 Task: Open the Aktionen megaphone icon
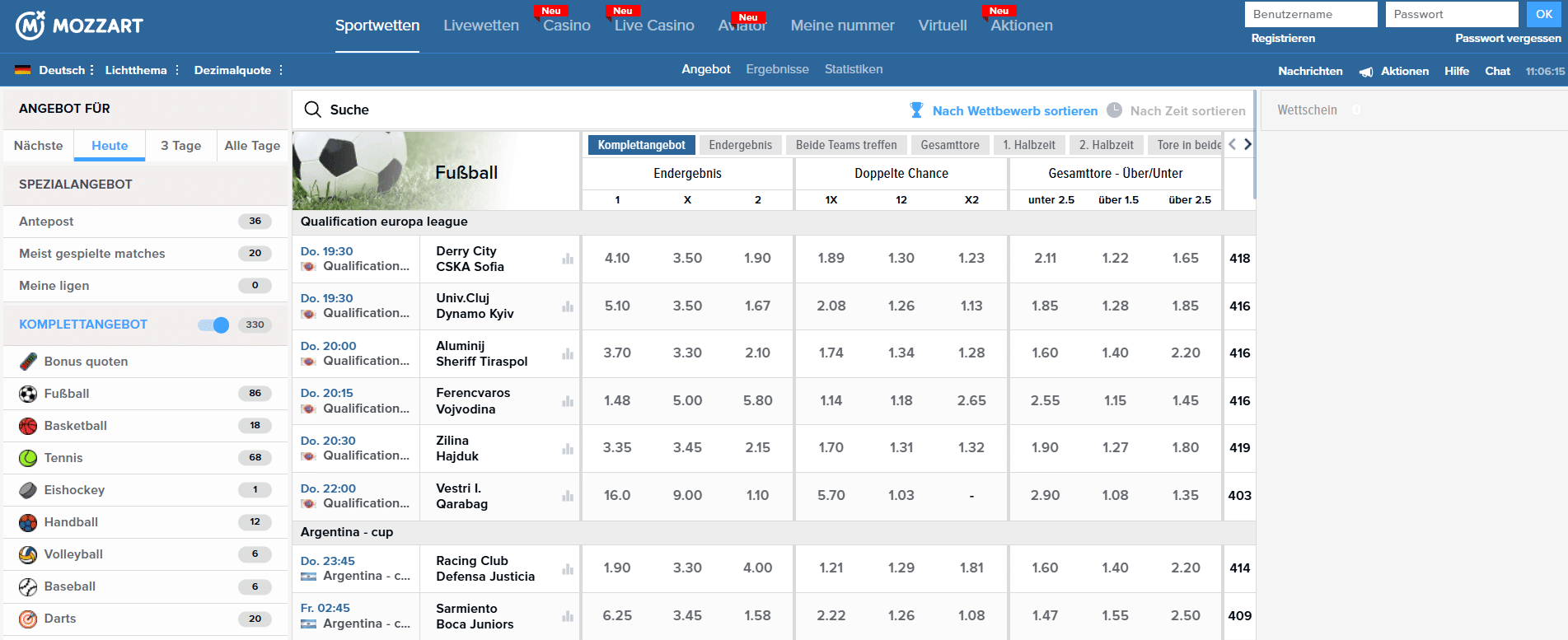(1366, 72)
